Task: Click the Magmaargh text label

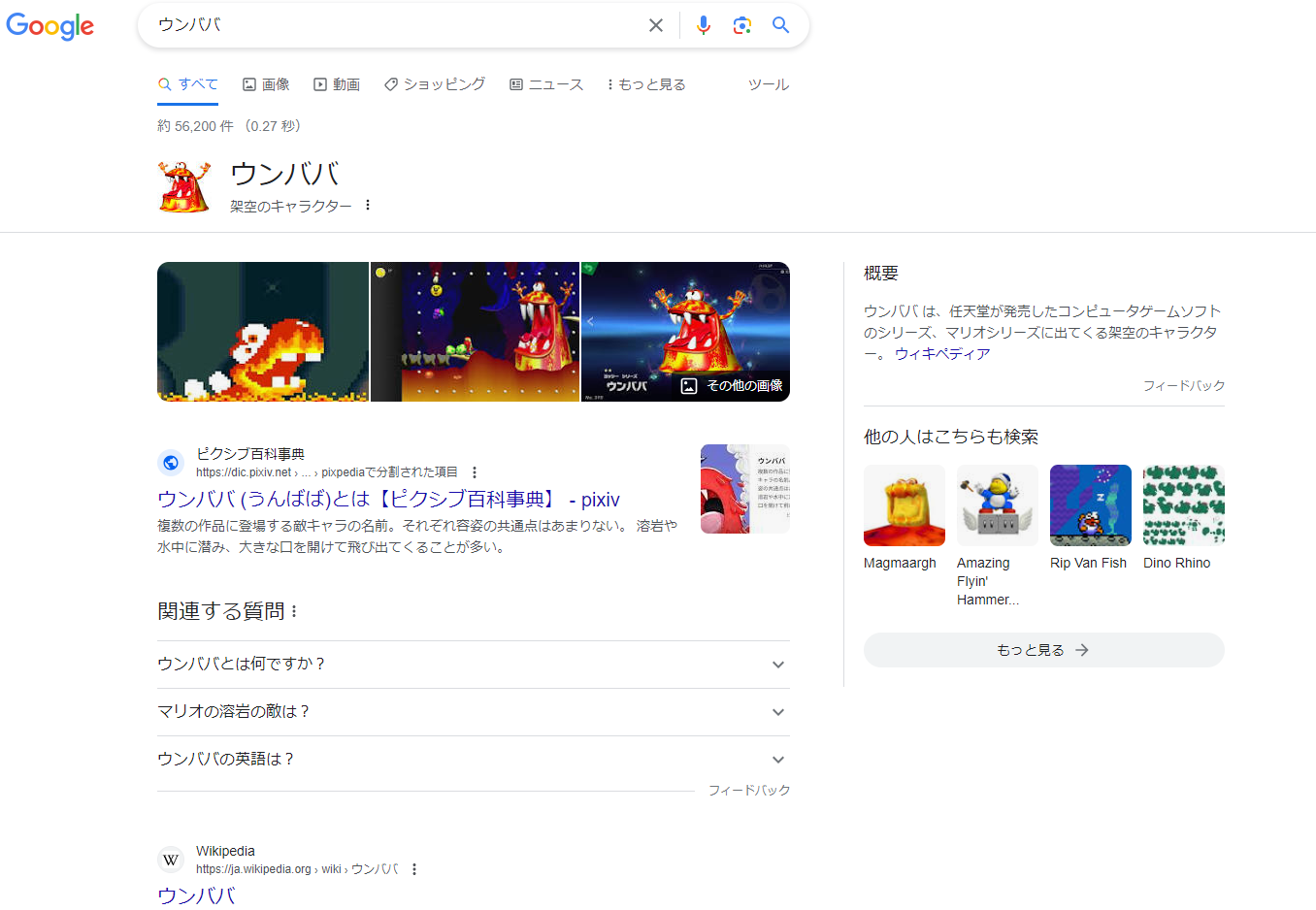Action: 900,563
